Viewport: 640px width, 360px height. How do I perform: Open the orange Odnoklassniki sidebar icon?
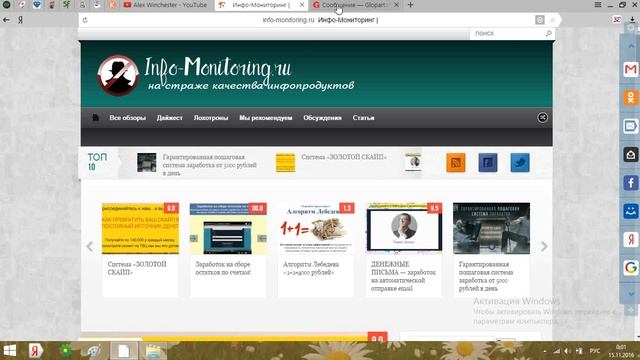(x=630, y=98)
